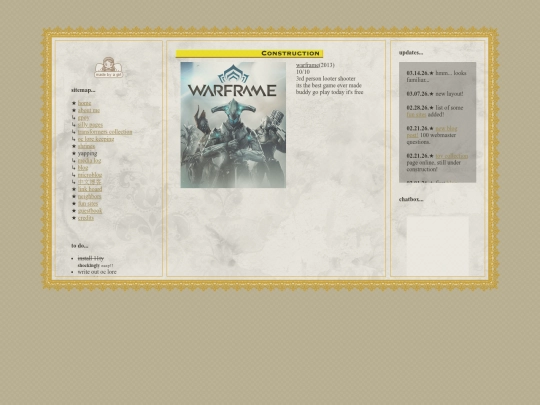
Task: Click the 'to do...' heading
Action: pyautogui.click(x=80, y=246)
